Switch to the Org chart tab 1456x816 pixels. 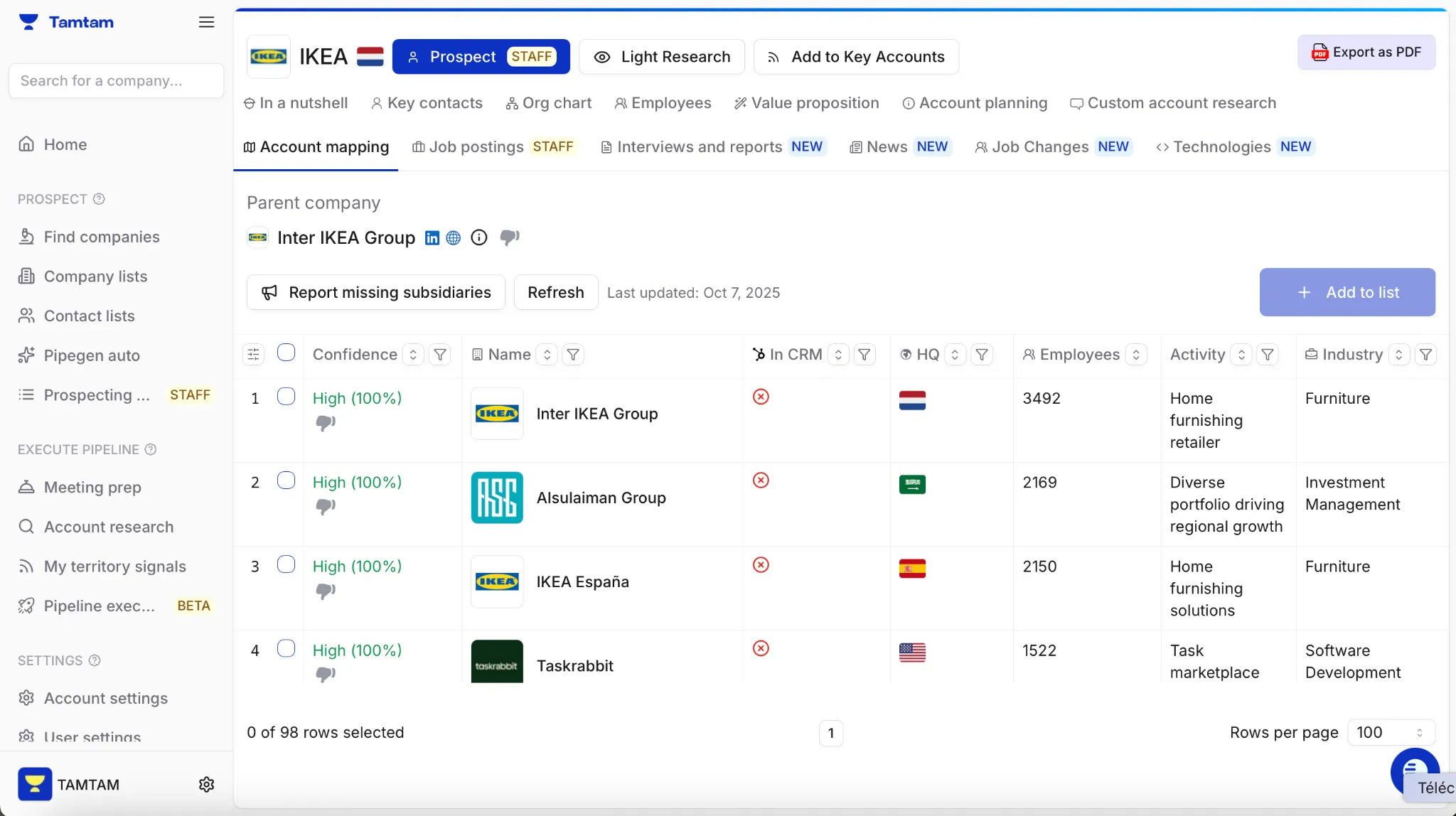point(548,103)
